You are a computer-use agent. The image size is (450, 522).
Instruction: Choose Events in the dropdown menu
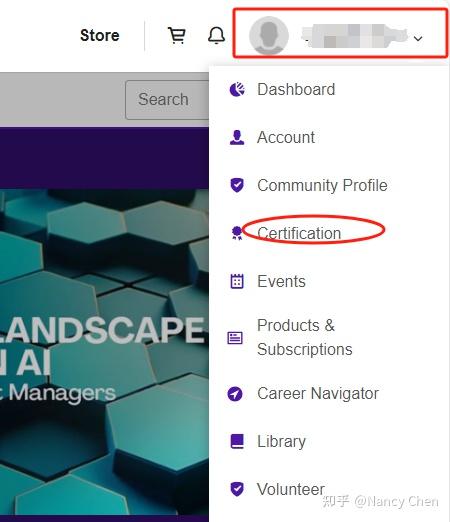tap(281, 281)
